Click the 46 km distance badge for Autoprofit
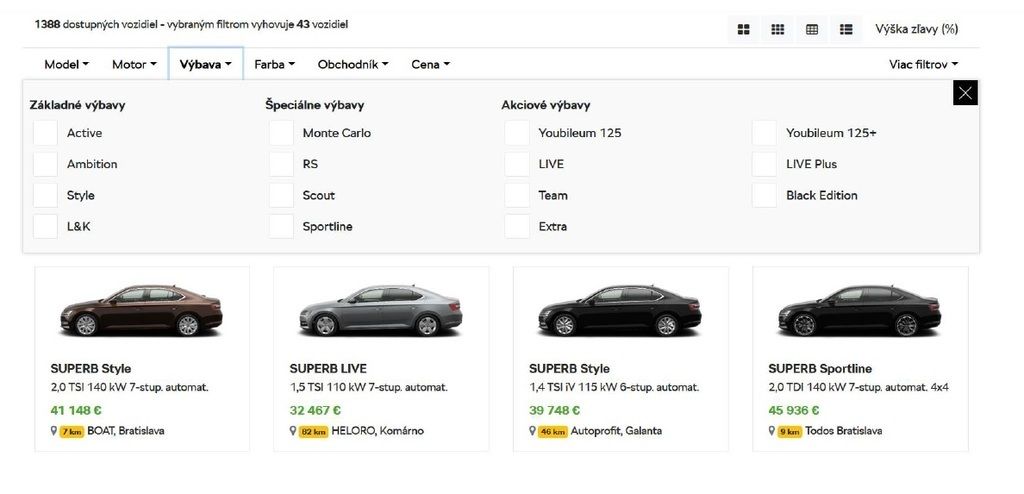 552,432
